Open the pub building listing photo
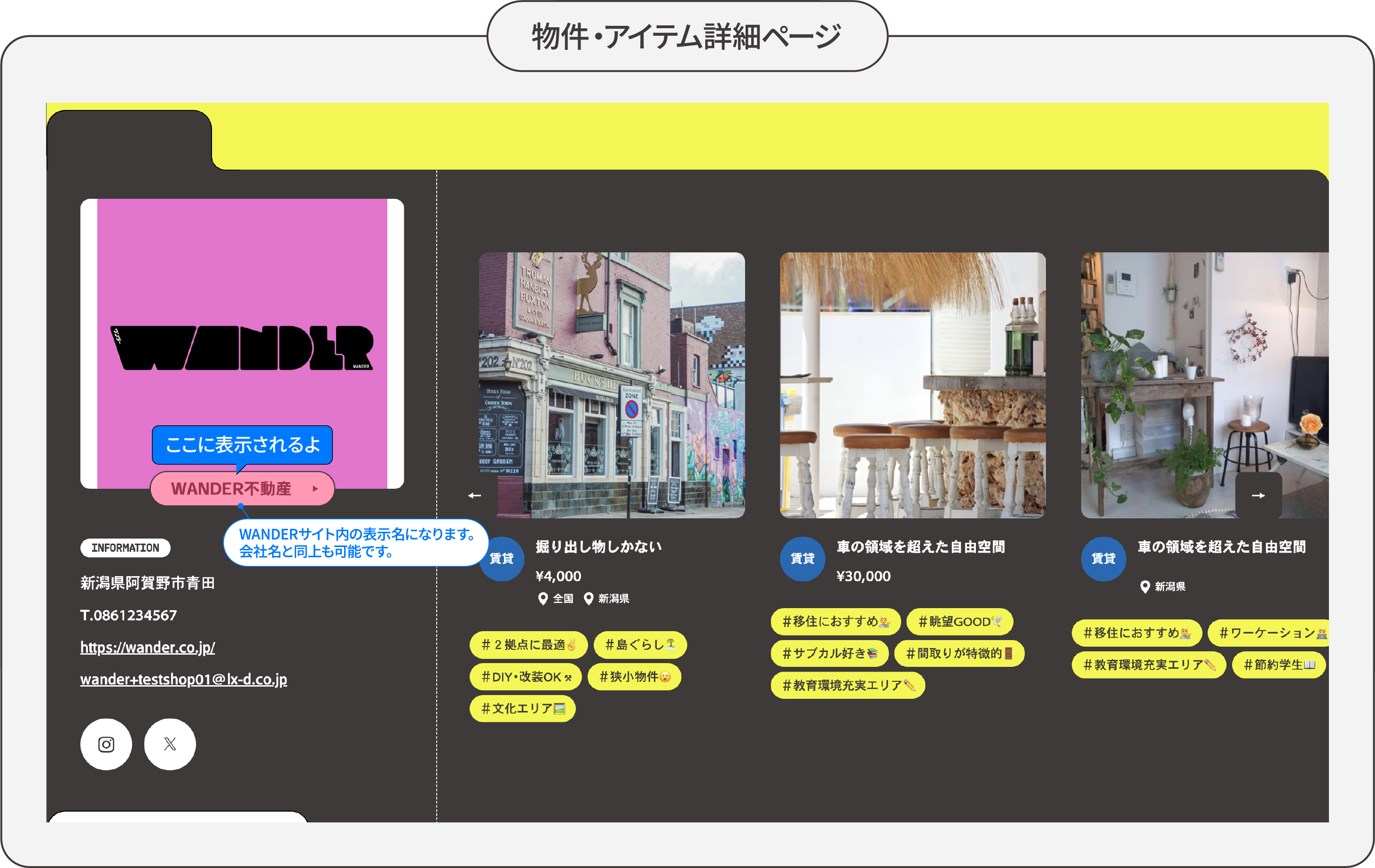Image resolution: width=1375 pixels, height=868 pixels. (x=612, y=385)
